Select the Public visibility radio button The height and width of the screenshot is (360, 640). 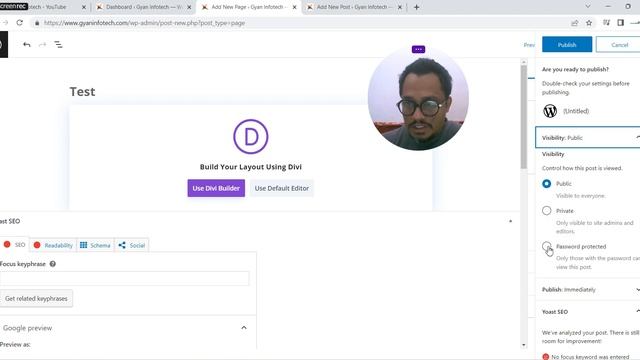[x=547, y=184]
